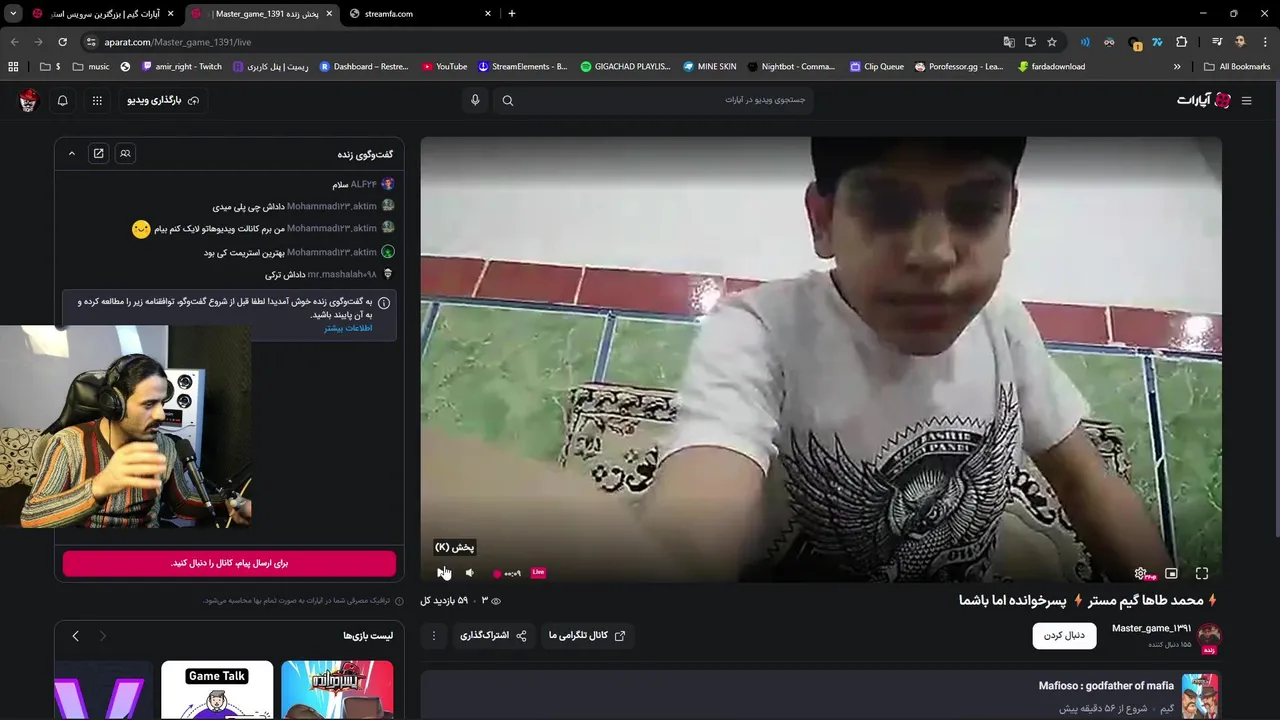Open the notifications bell icon
The image size is (1280, 720).
62,100
